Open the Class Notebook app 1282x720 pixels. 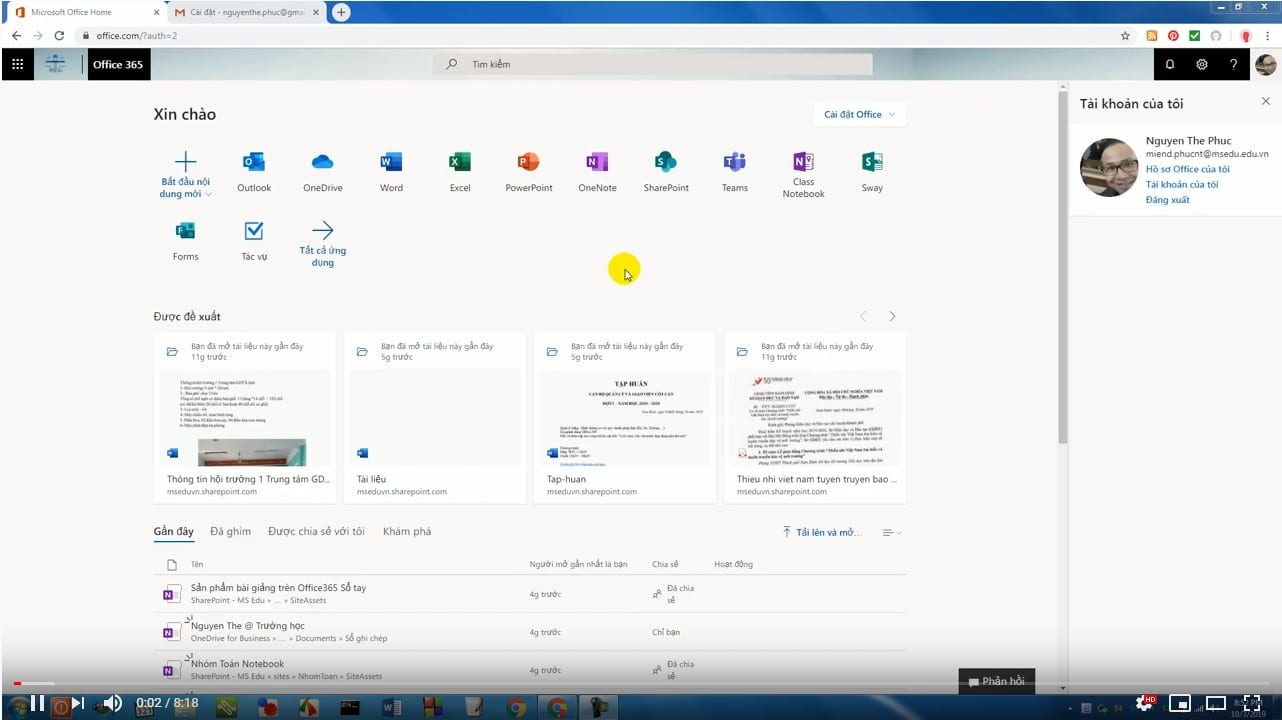(803, 175)
